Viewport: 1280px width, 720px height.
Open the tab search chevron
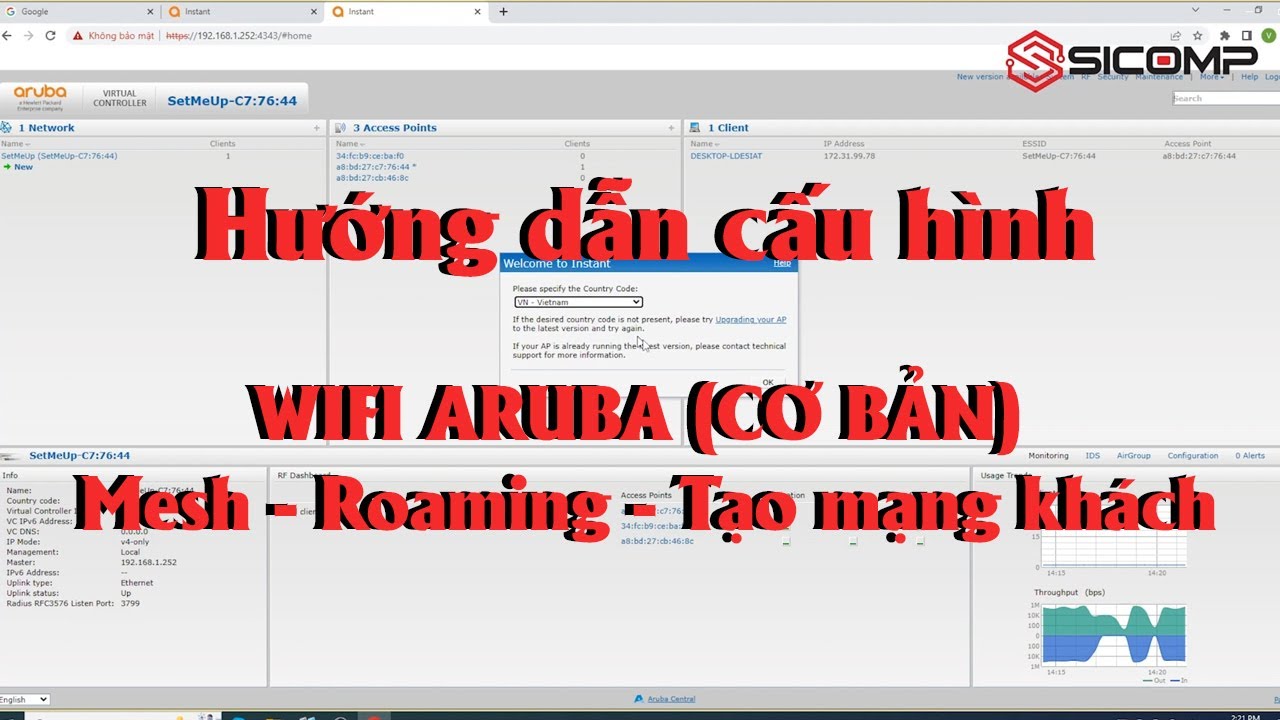pos(1196,10)
